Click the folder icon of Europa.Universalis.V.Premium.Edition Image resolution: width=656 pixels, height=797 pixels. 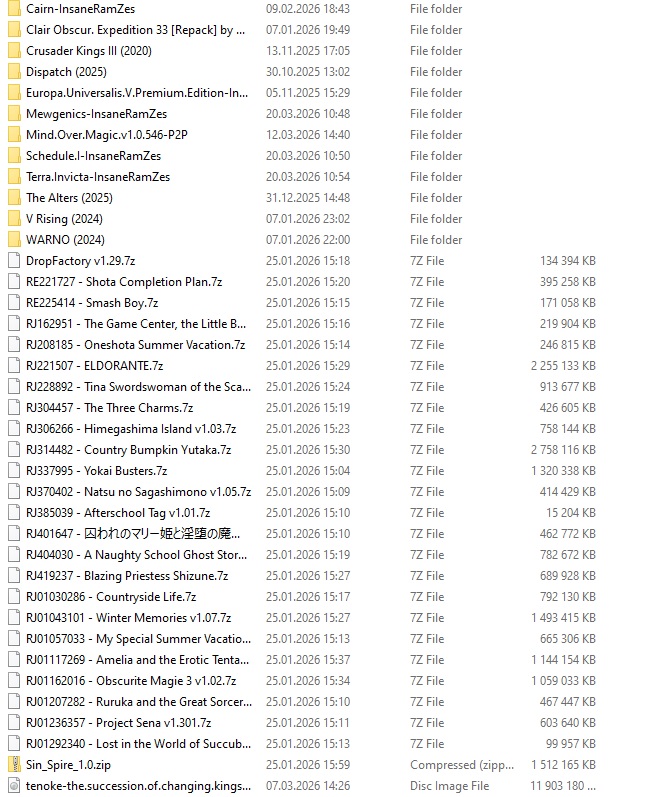[14, 93]
